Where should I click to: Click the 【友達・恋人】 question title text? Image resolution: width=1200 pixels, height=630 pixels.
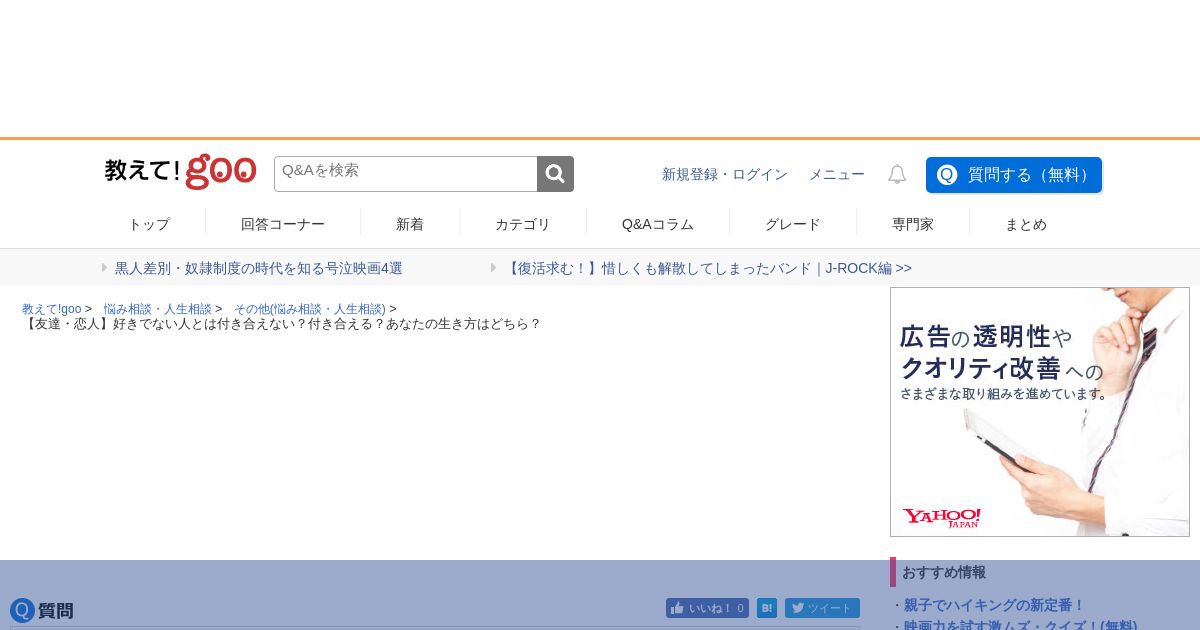pos(282,324)
